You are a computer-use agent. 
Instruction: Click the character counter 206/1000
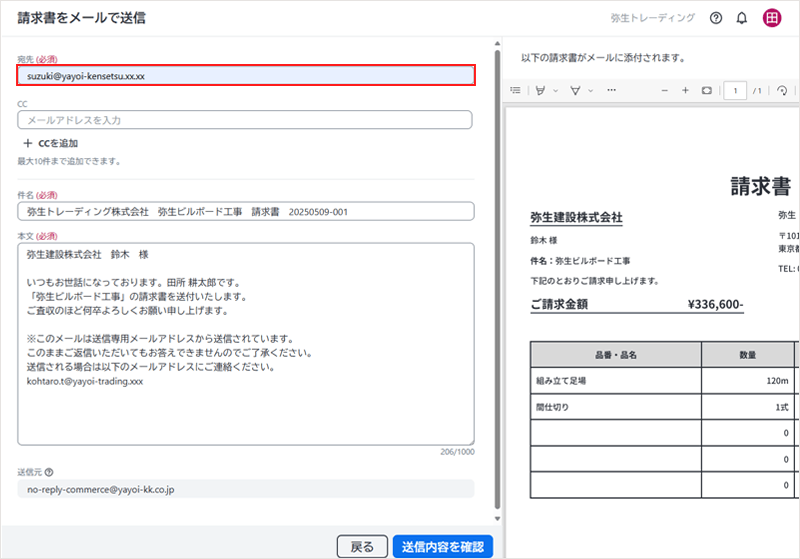coord(457,452)
